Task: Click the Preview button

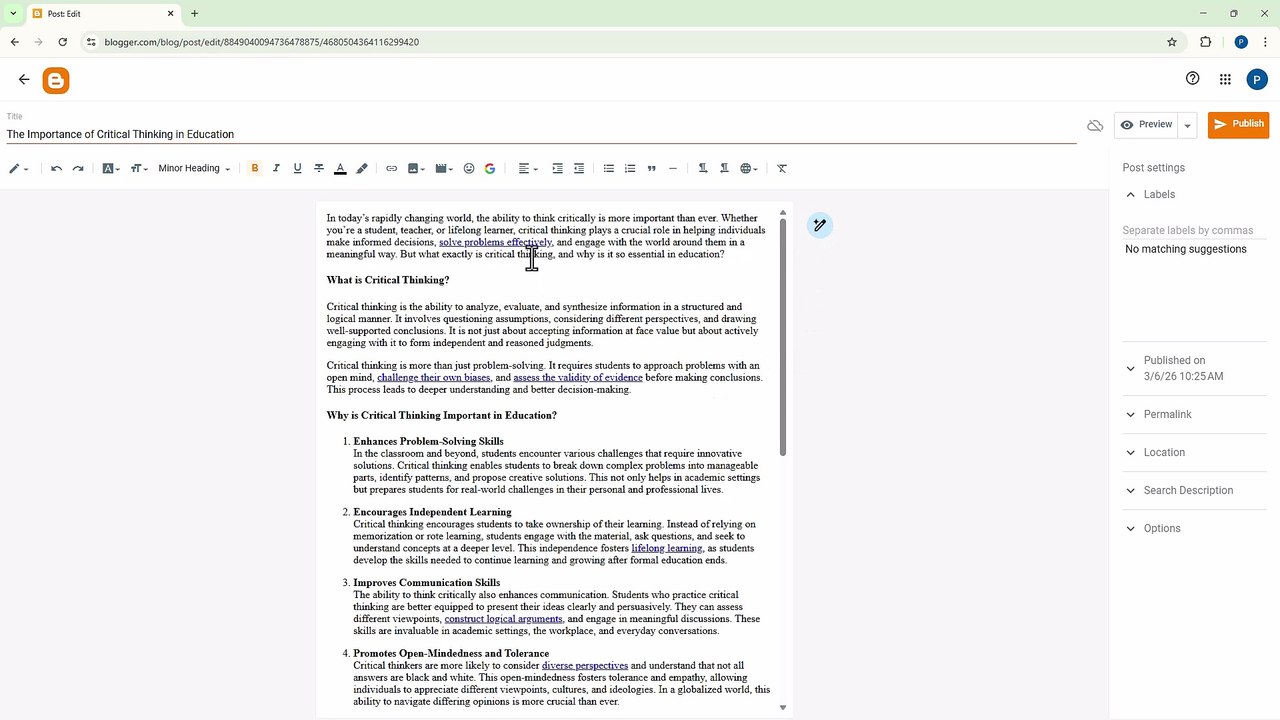Action: coord(1146,124)
